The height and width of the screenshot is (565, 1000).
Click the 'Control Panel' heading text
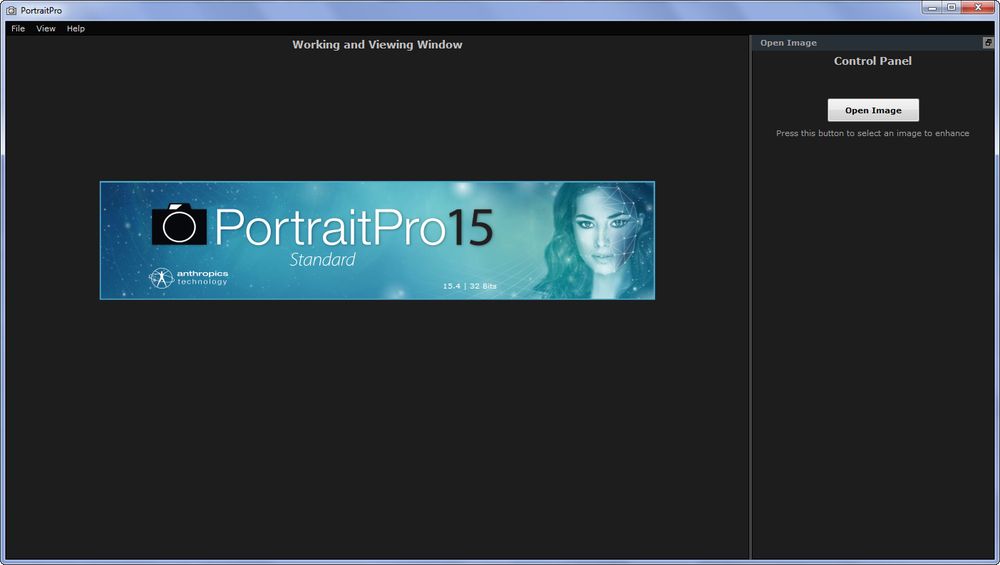pyautogui.click(x=872, y=61)
